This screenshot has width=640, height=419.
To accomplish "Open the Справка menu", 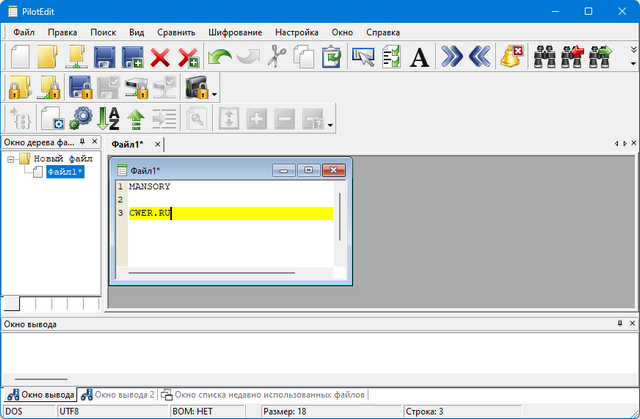I will [x=383, y=32].
